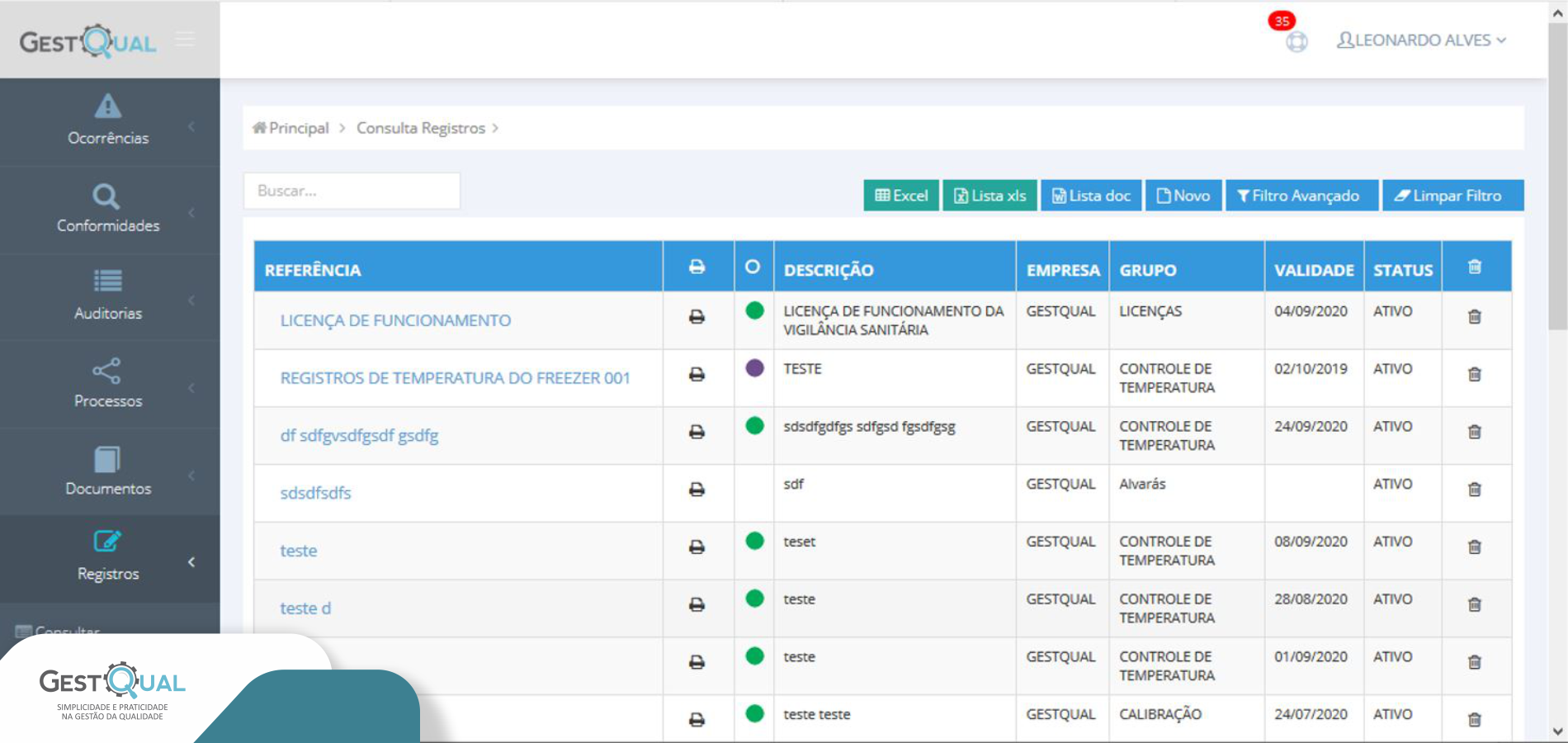Open the Filtro Avançado button
Viewport: 1568px width, 743px height.
pyautogui.click(x=1302, y=196)
